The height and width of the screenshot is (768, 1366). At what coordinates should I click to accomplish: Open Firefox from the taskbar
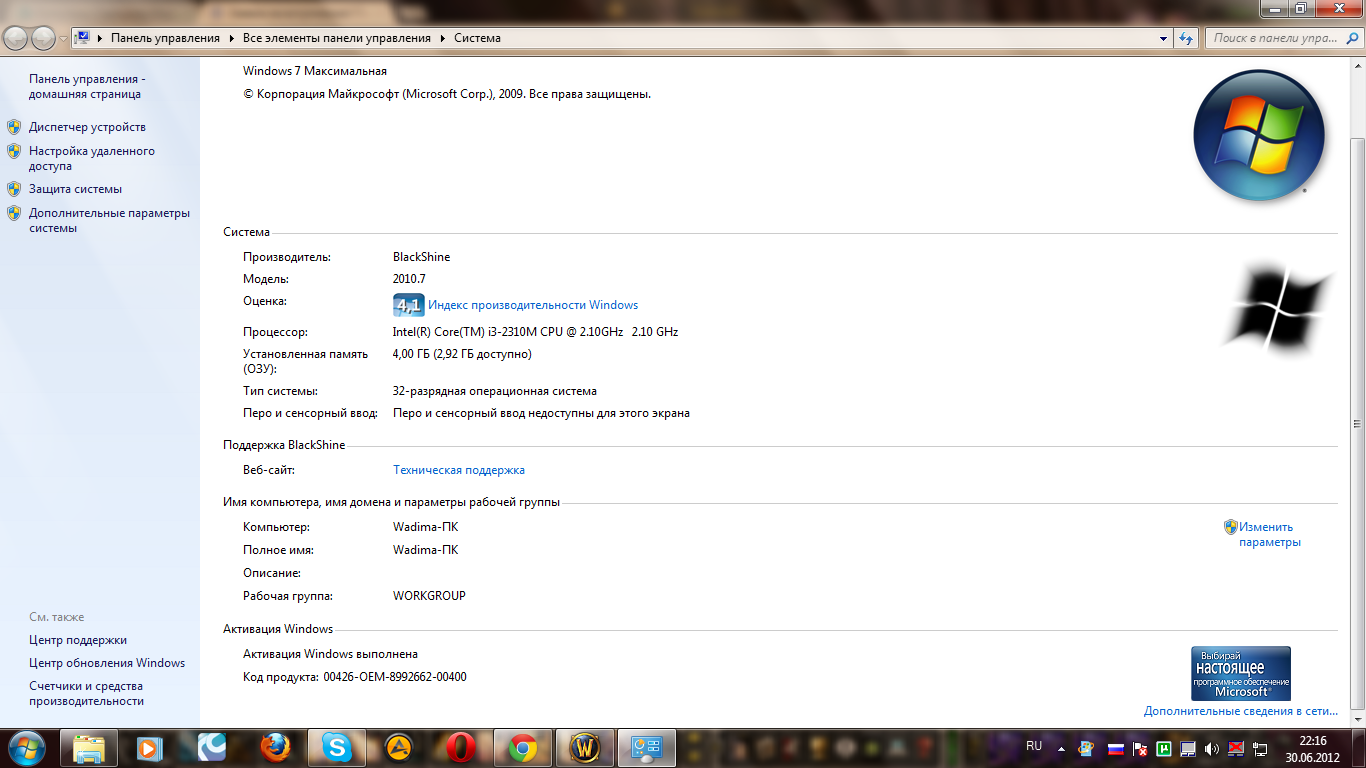coord(275,747)
